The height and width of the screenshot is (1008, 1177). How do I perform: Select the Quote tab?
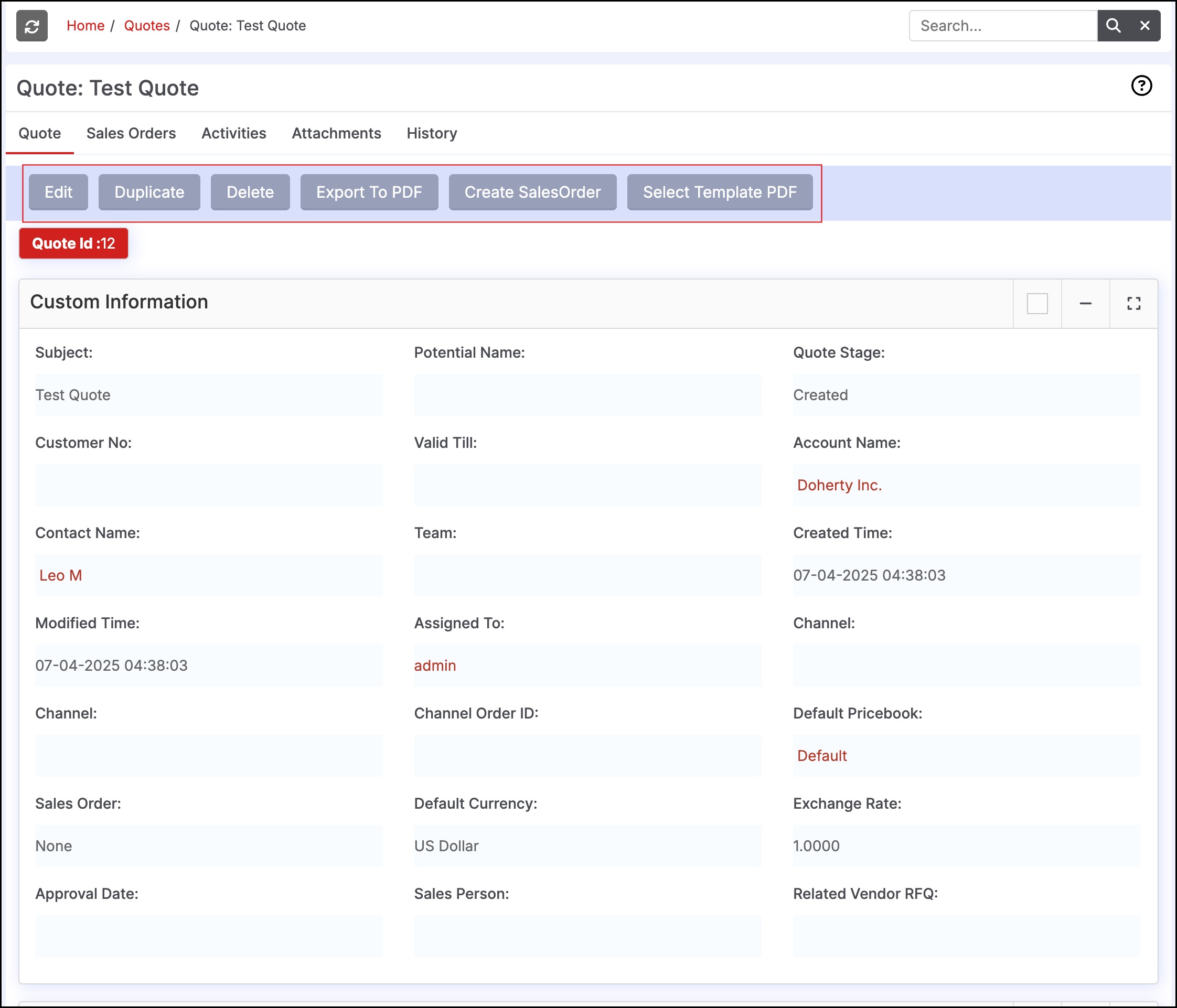tap(40, 133)
